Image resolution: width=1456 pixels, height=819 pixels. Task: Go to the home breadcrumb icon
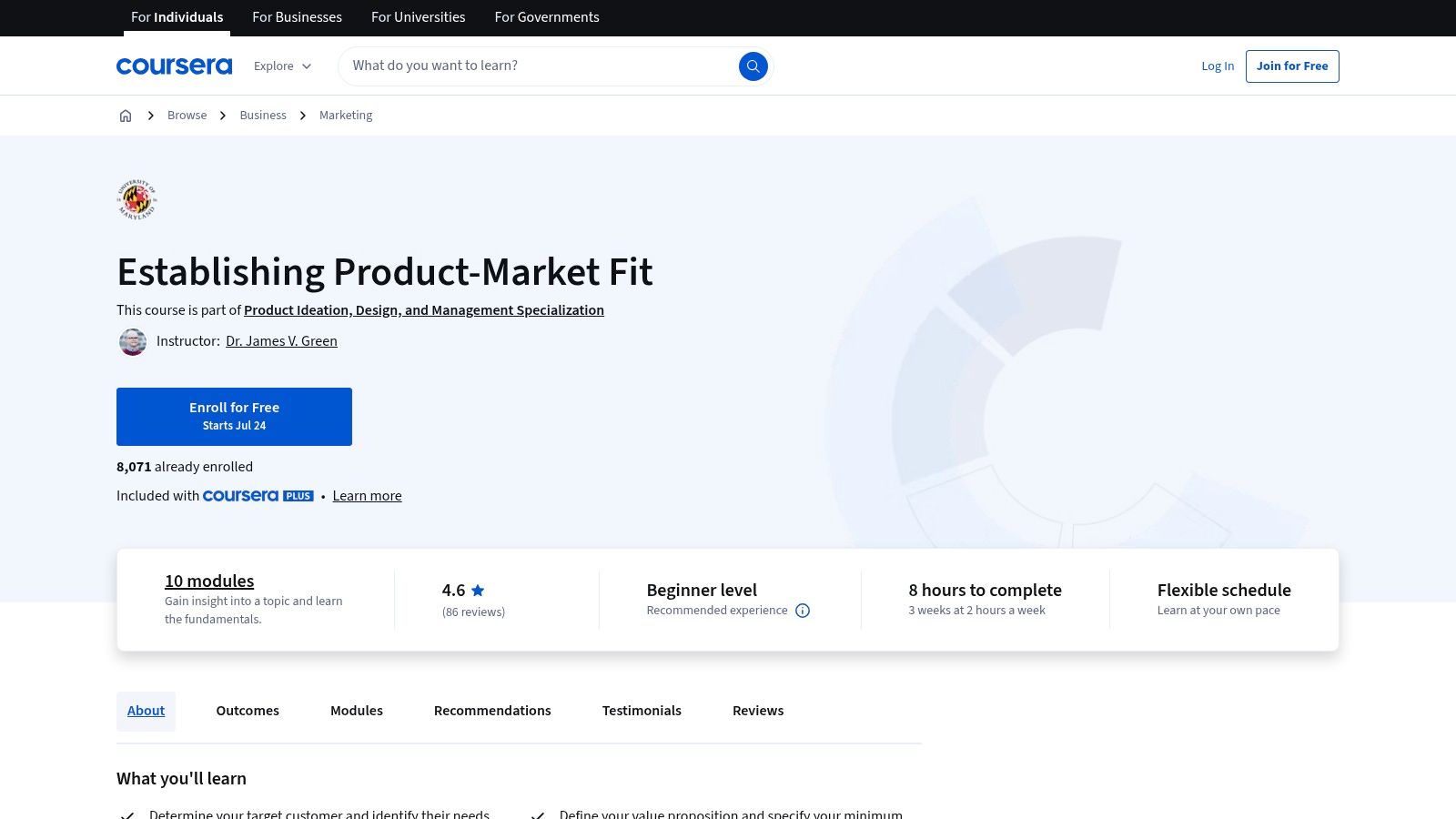click(126, 116)
